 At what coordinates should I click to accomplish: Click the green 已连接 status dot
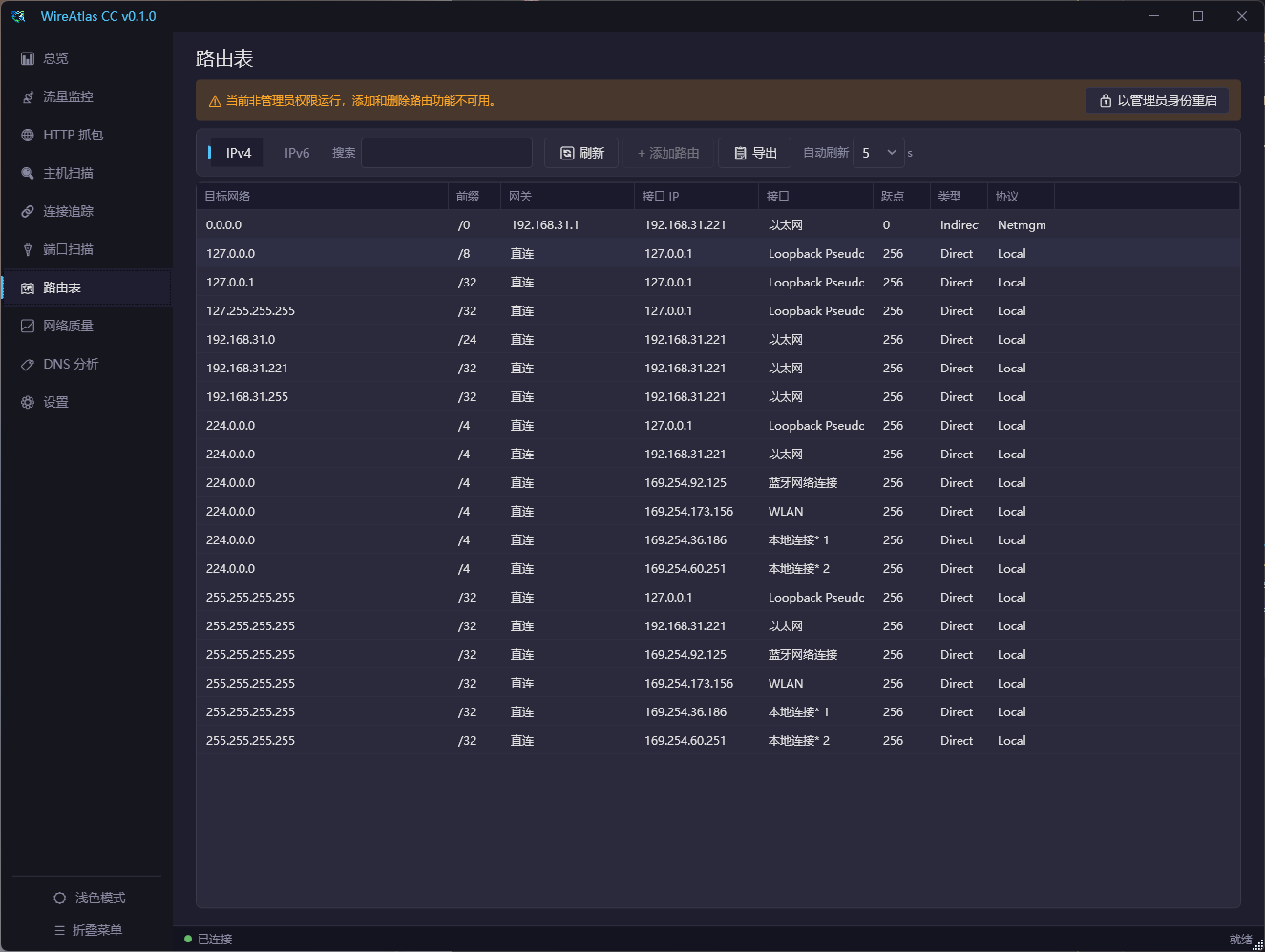click(x=188, y=939)
